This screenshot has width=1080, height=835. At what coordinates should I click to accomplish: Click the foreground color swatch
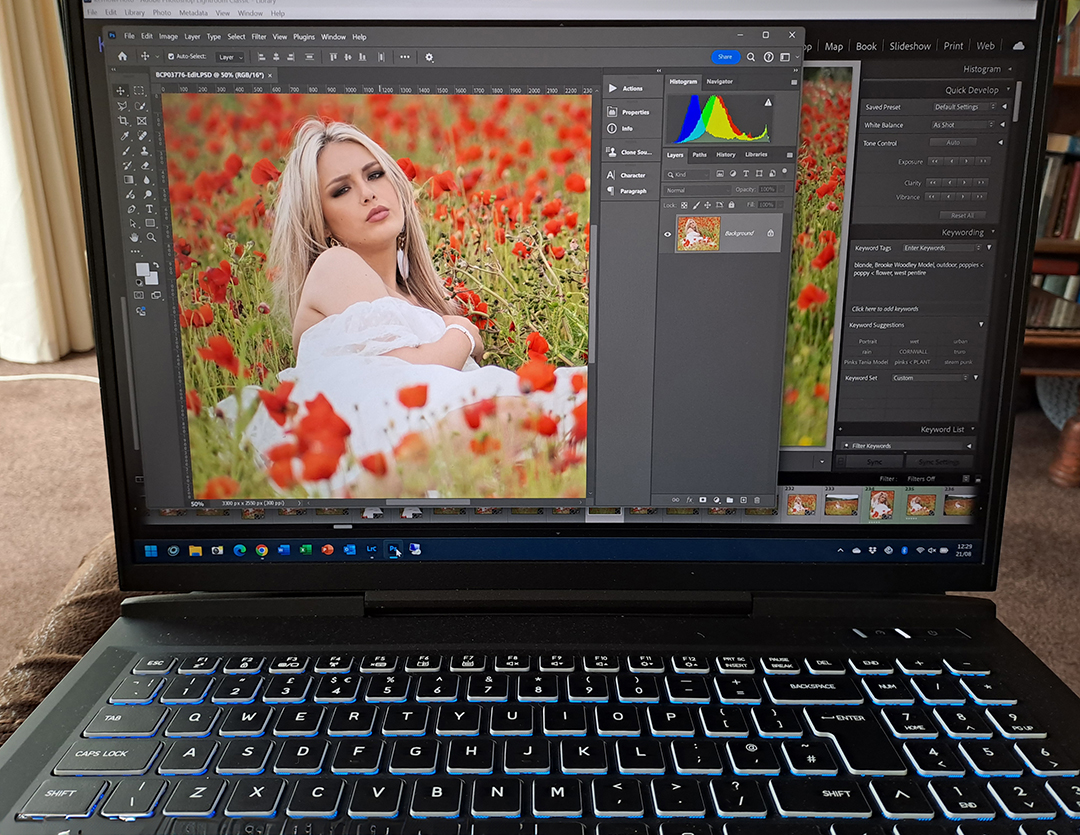(142, 269)
